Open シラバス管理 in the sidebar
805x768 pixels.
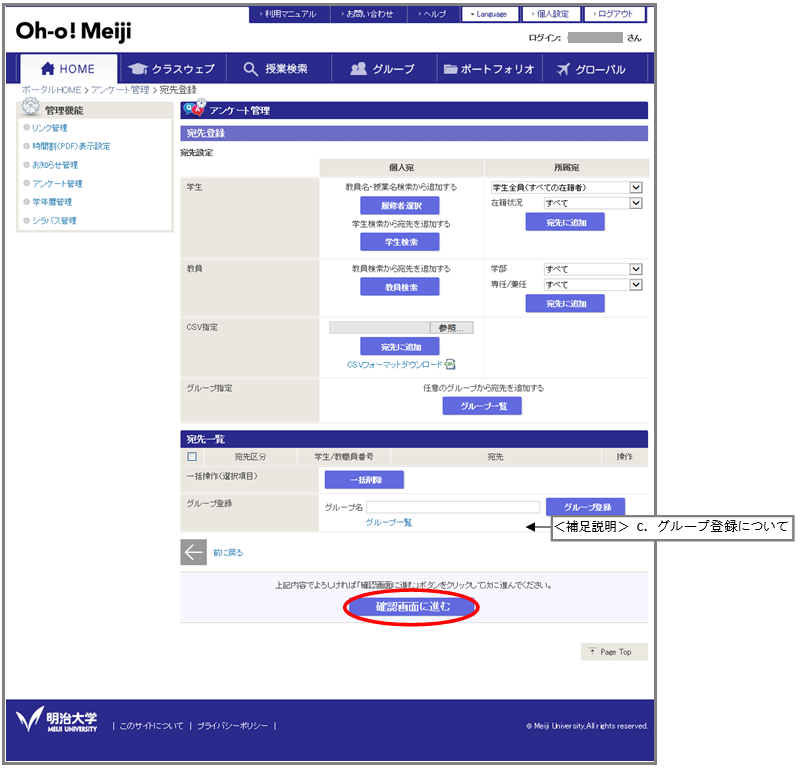click(54, 220)
